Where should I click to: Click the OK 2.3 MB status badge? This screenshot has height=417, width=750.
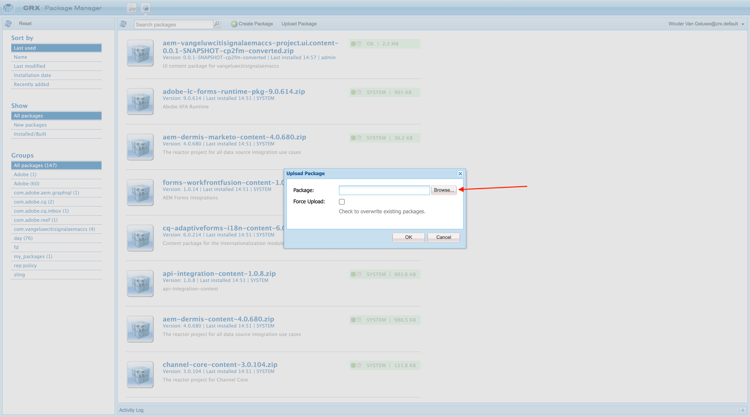[x=385, y=44]
